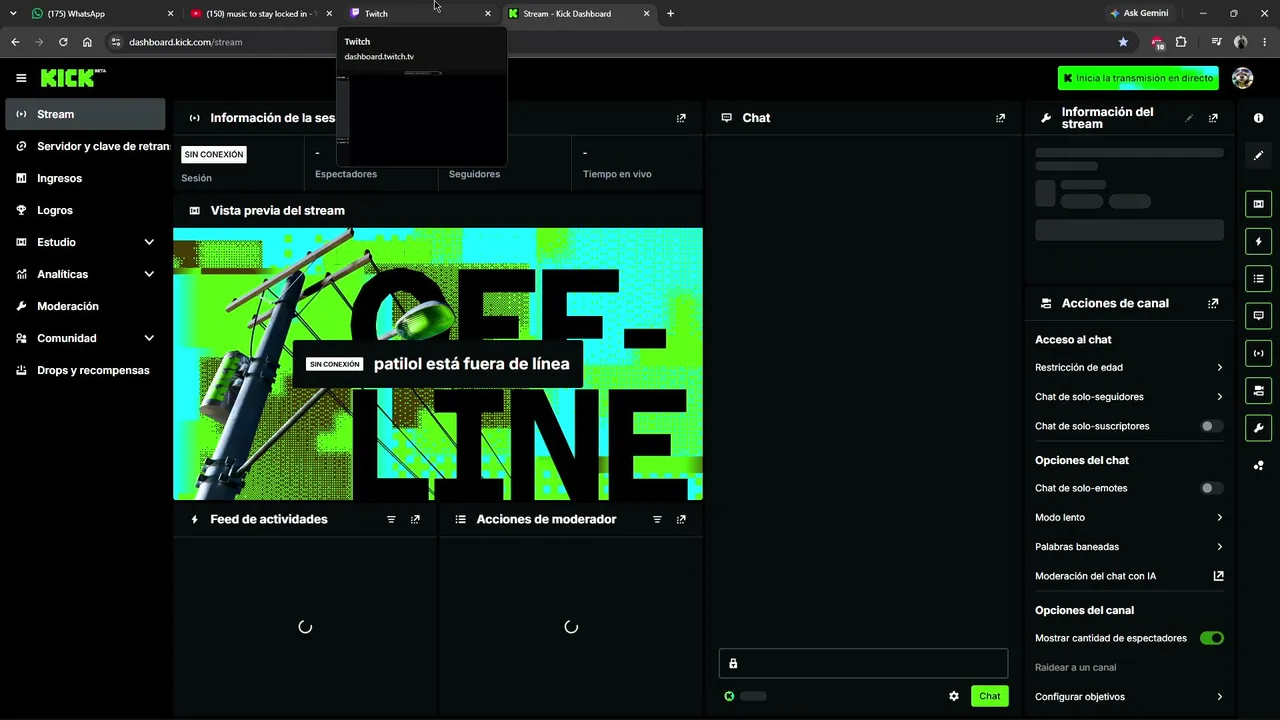
Task: Click the Kick badge icon below chat input
Action: coord(729,696)
